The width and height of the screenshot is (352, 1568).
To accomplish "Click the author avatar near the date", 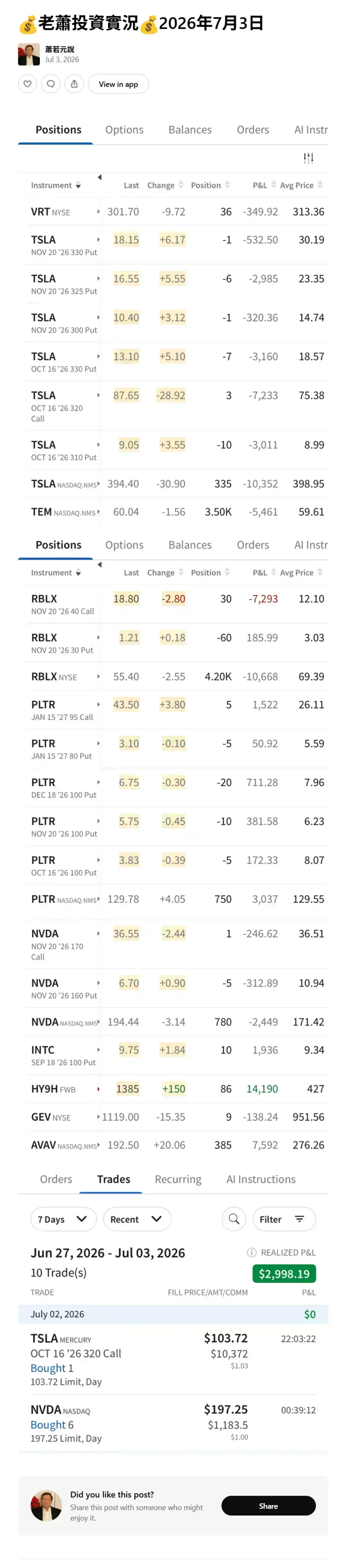I will (x=29, y=54).
